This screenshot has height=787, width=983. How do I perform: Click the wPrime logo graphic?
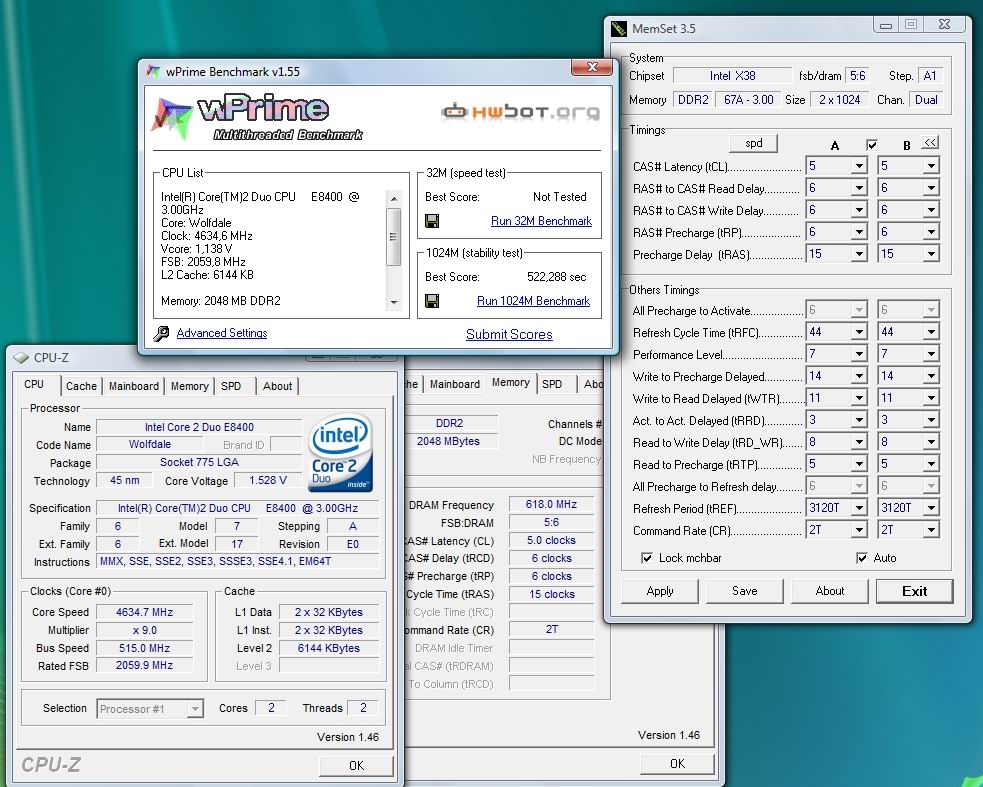[258, 118]
